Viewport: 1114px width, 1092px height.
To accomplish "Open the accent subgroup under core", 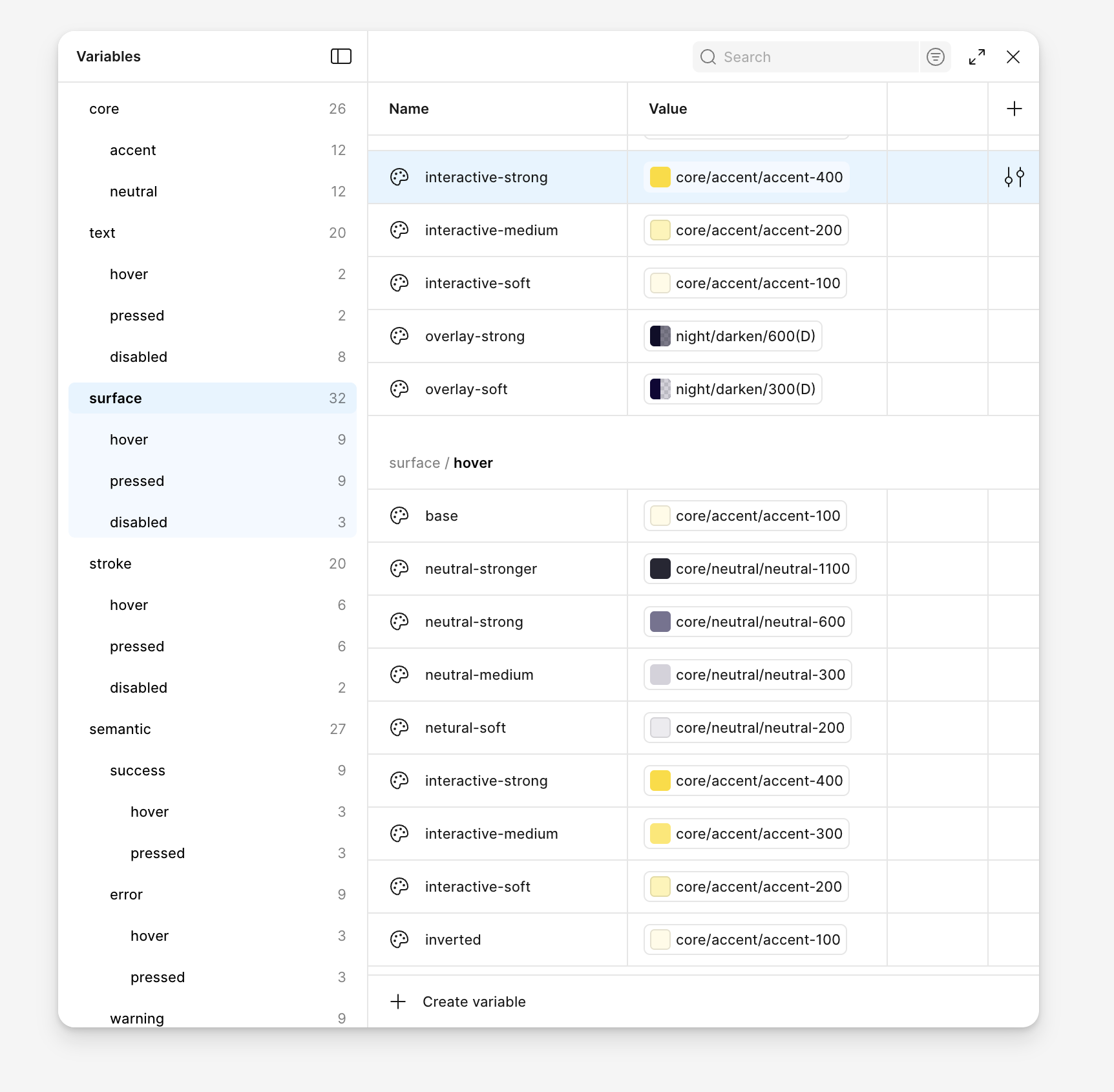I will [x=133, y=150].
